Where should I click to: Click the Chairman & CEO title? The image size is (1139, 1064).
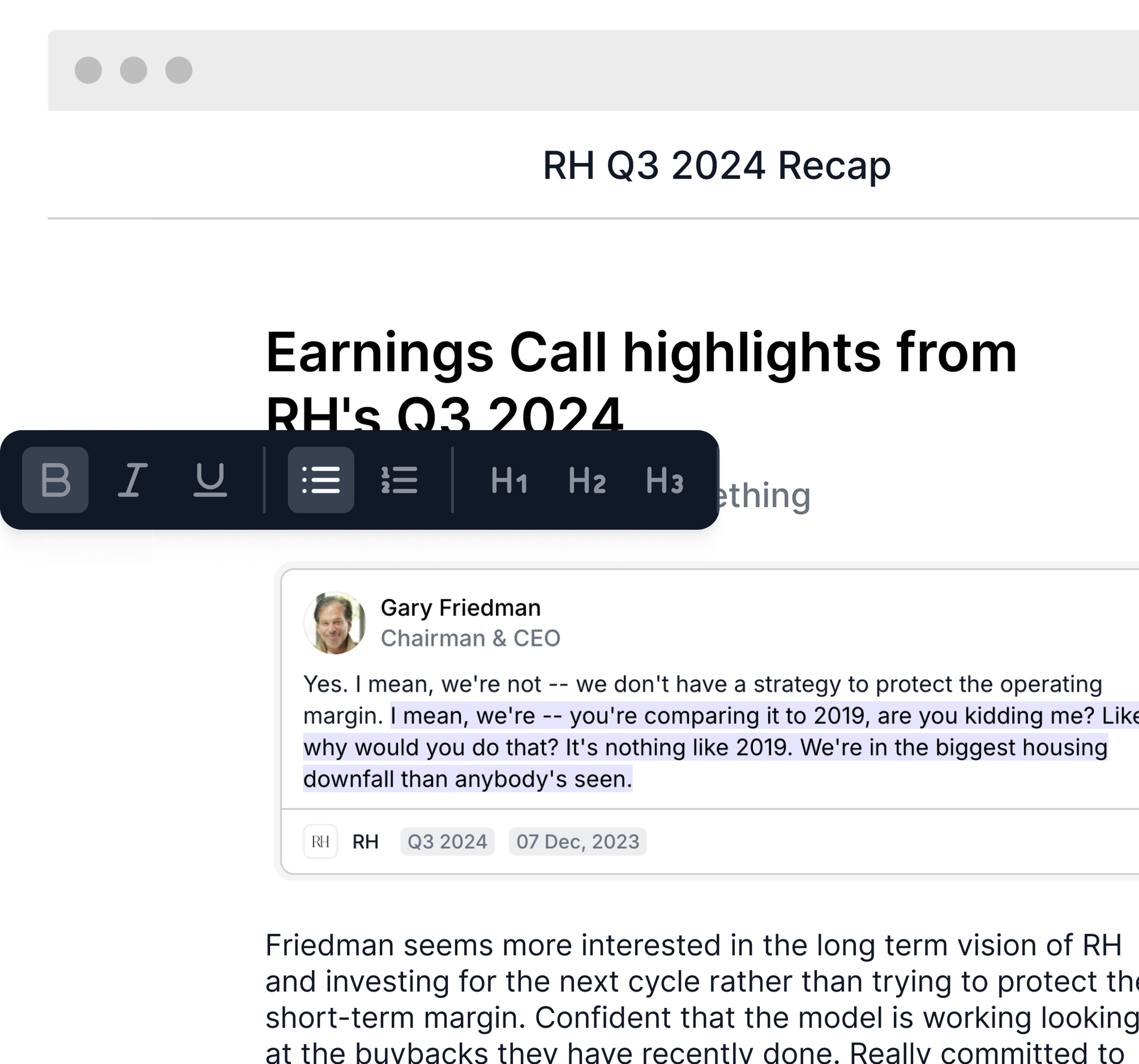470,638
